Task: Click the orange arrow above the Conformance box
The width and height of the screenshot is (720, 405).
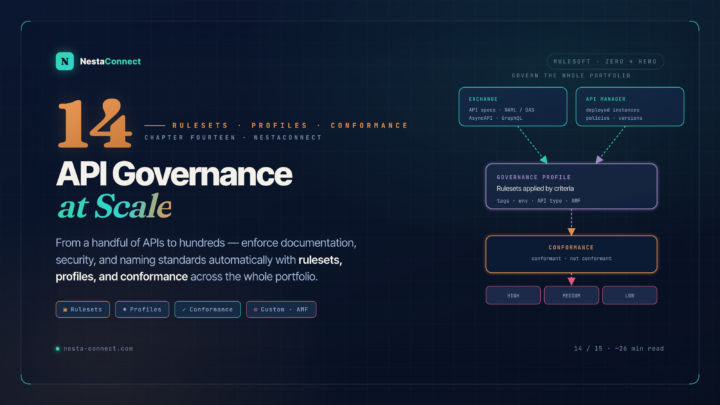Action: tap(571, 232)
